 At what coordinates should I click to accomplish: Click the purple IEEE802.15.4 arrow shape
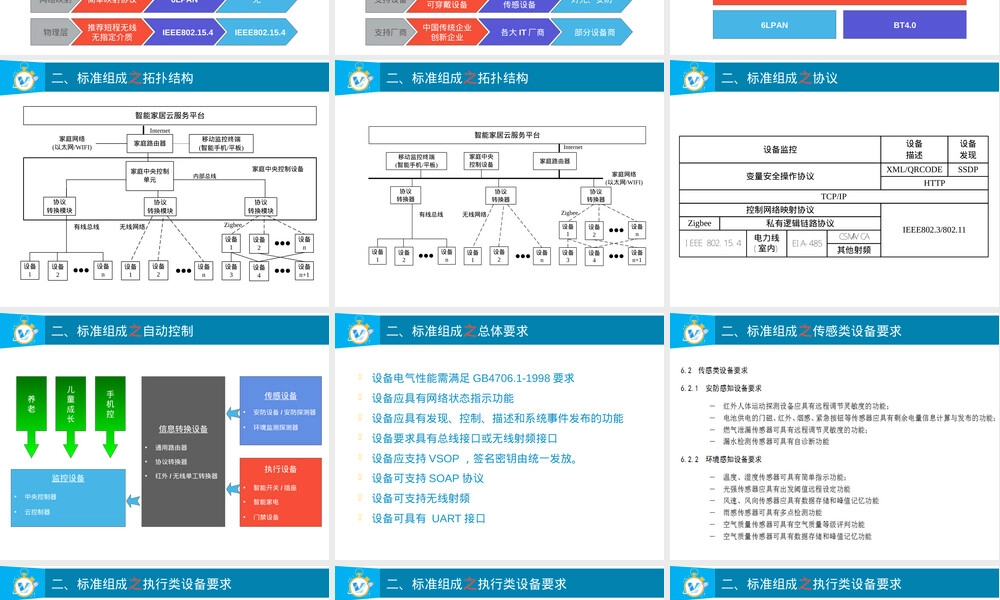[x=185, y=32]
